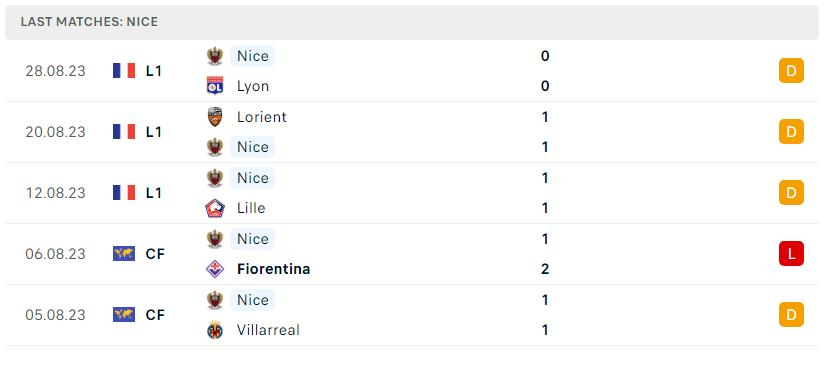The height and width of the screenshot is (365, 826).
Task: Click the D badge for Nice vs Lyon
Action: [x=791, y=71]
